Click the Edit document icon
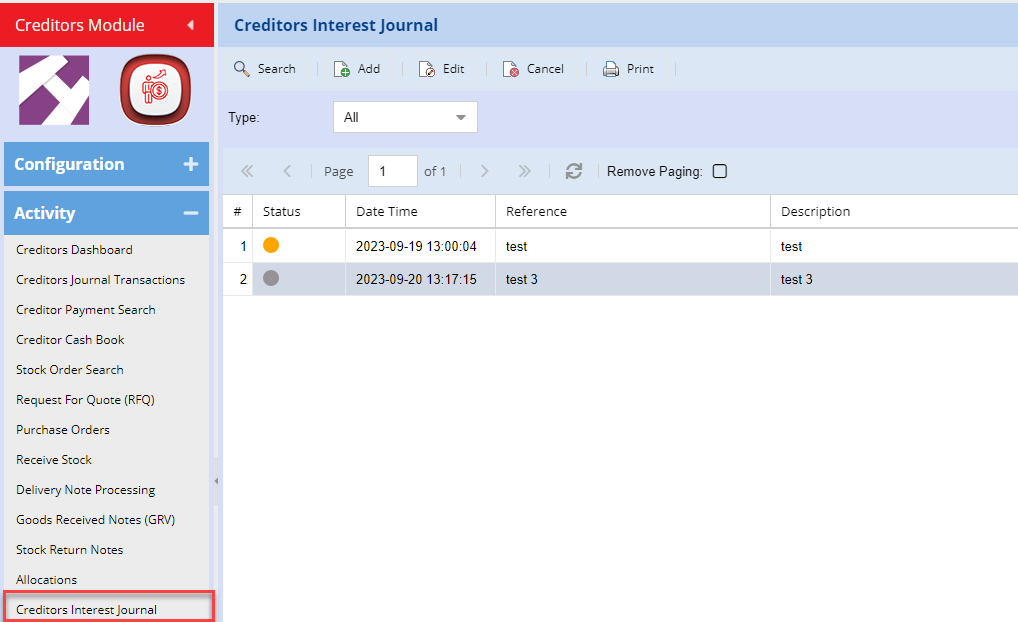The height and width of the screenshot is (622, 1018). [427, 69]
